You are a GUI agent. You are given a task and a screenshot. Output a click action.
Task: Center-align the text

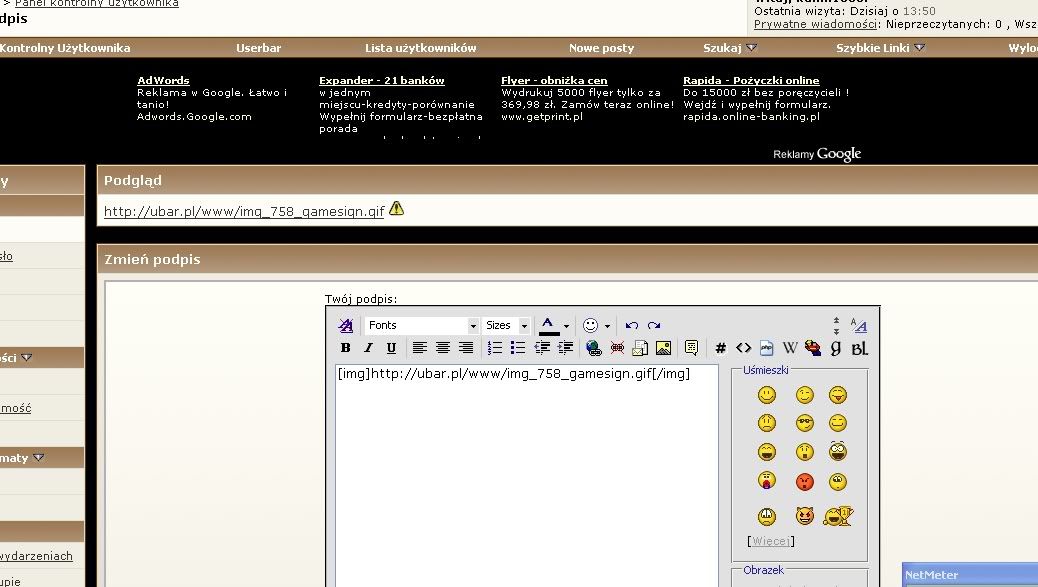443,347
